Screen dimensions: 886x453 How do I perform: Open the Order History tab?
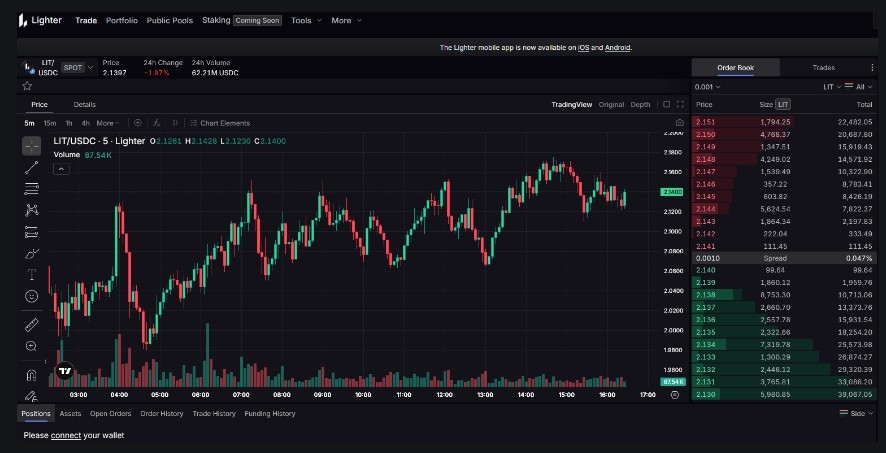pos(161,413)
